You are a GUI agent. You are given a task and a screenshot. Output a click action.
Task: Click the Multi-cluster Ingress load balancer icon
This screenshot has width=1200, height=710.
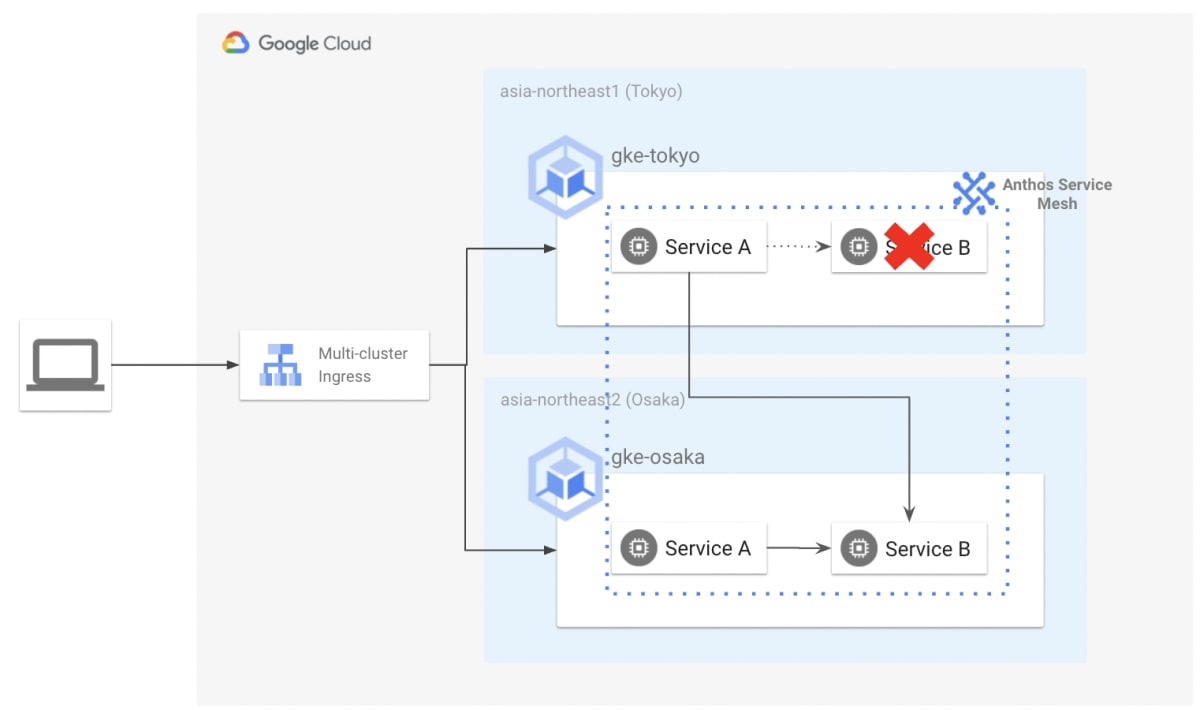click(x=280, y=365)
